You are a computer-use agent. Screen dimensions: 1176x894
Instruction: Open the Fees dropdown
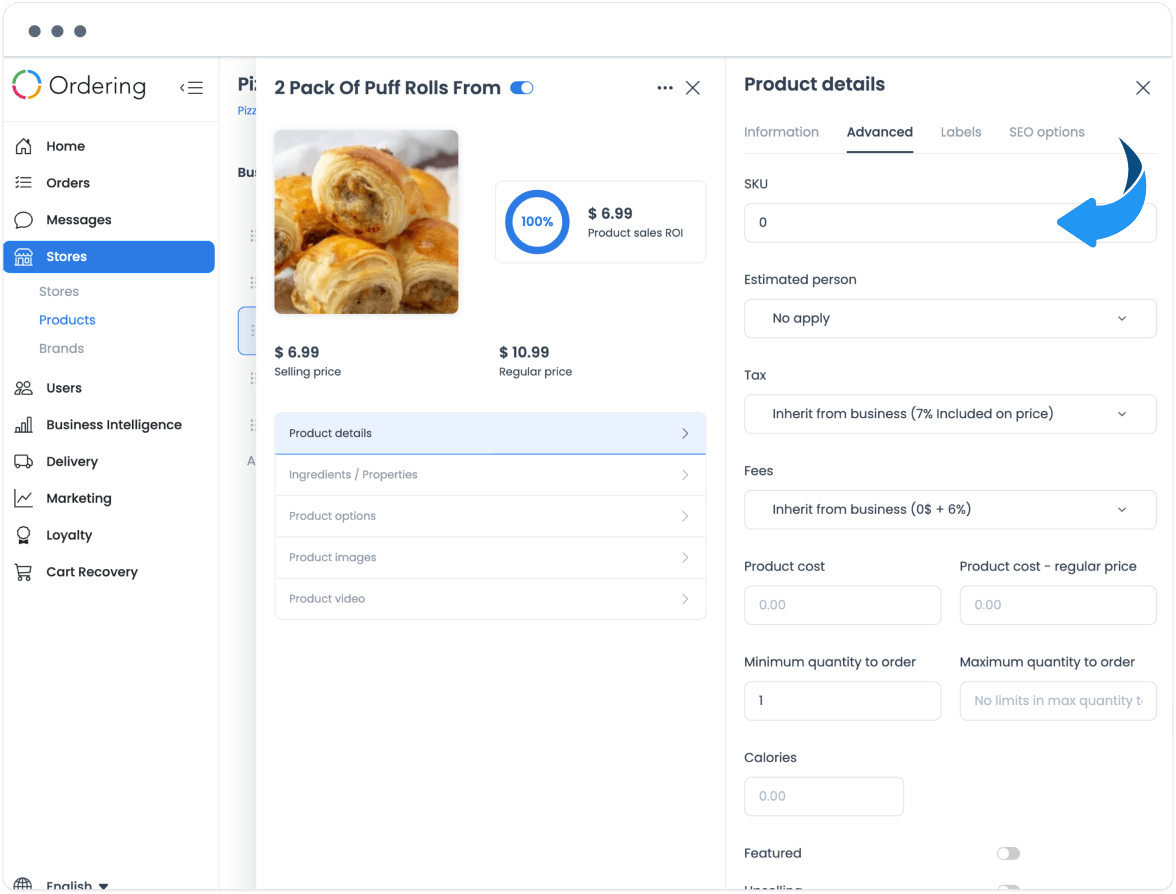[950, 509]
